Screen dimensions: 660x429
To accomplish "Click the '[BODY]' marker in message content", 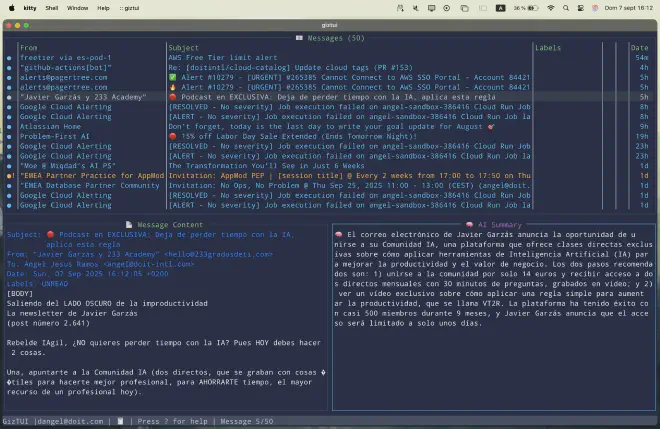I will [x=20, y=293].
